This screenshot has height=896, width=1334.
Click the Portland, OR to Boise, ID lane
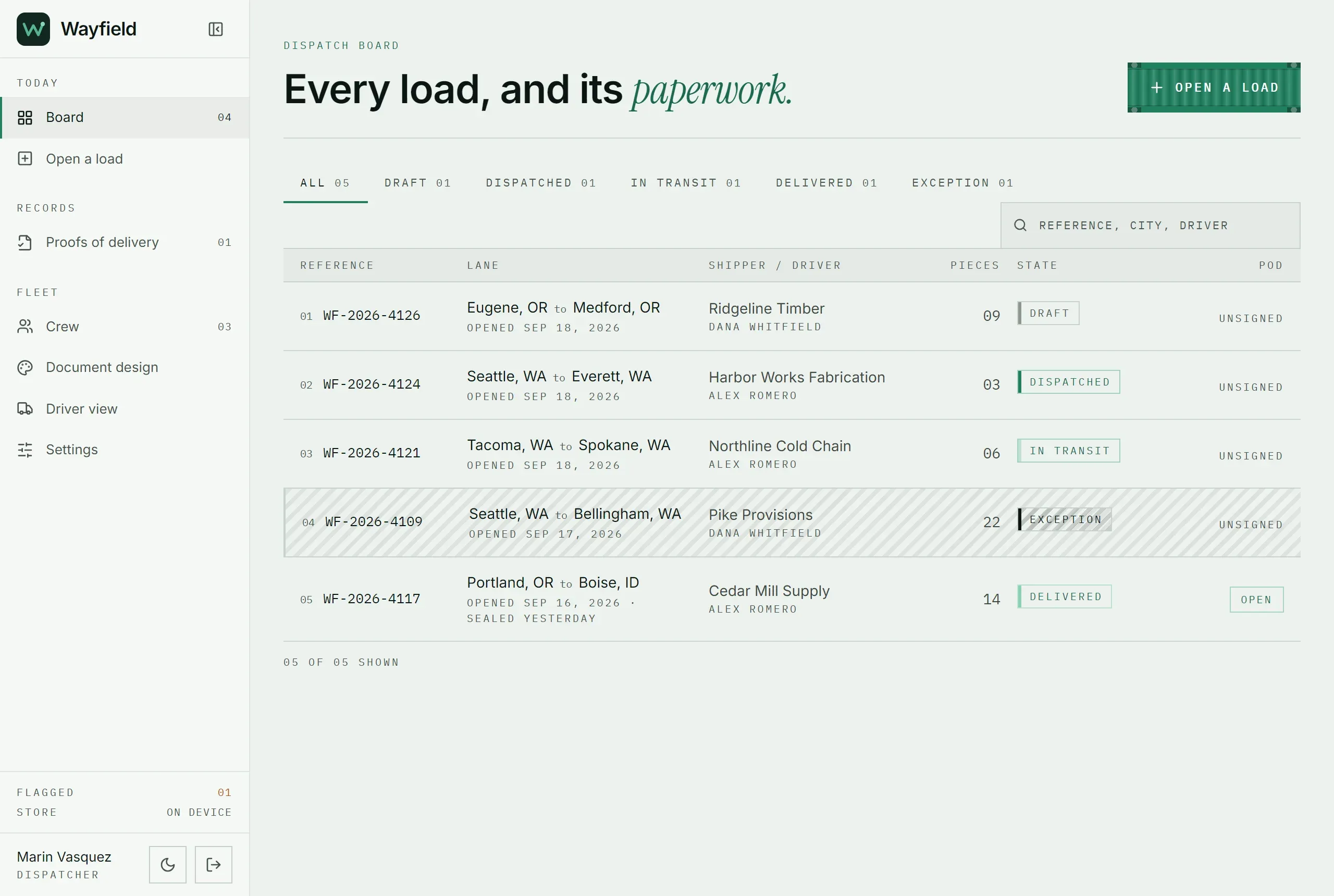(553, 582)
